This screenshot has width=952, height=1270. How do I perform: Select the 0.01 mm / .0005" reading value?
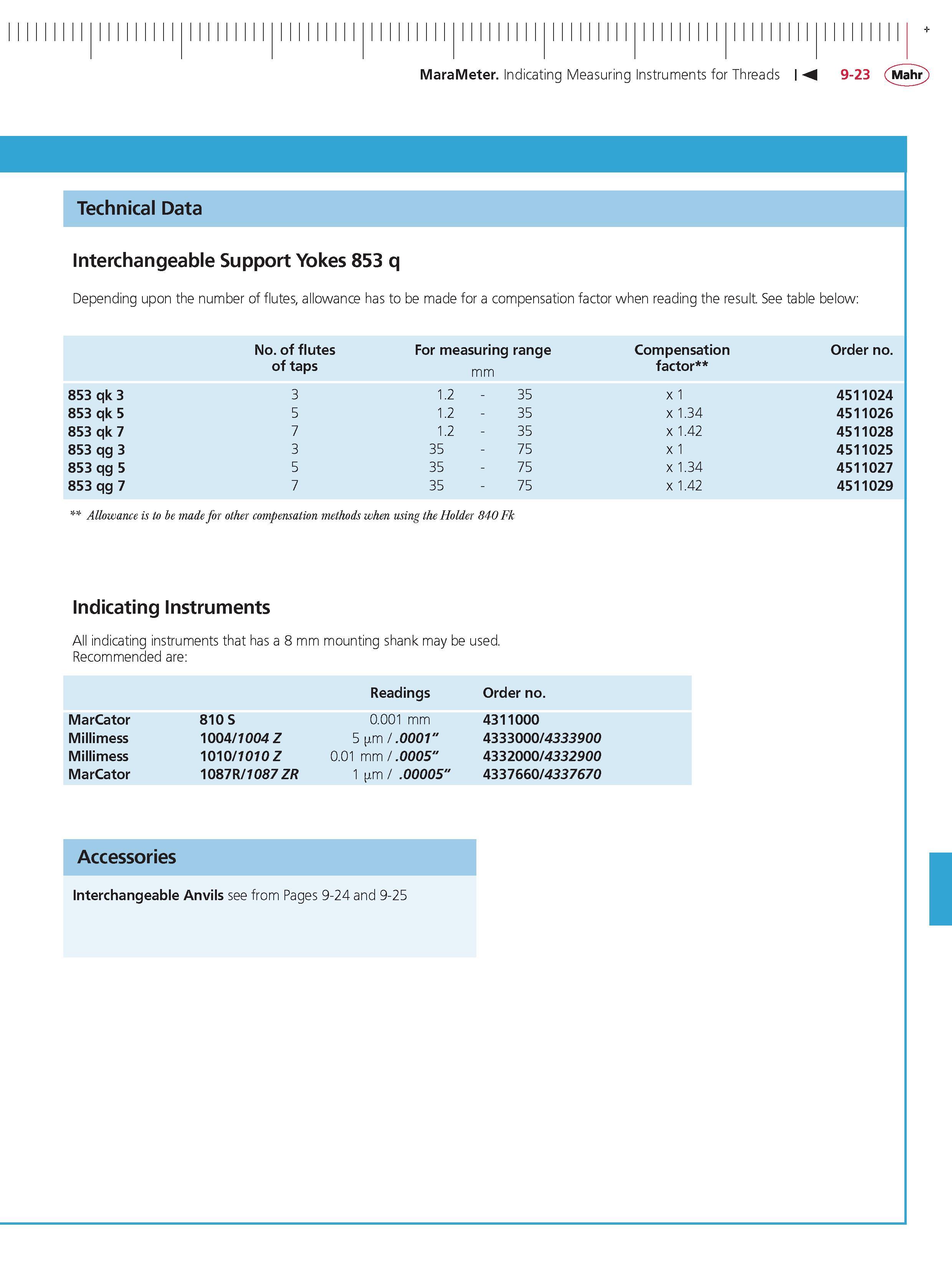click(x=385, y=756)
